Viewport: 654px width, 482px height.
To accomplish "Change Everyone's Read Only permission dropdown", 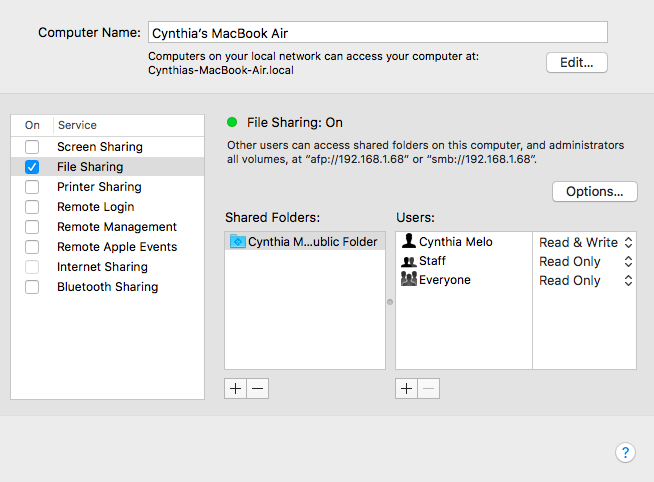I will click(x=585, y=280).
